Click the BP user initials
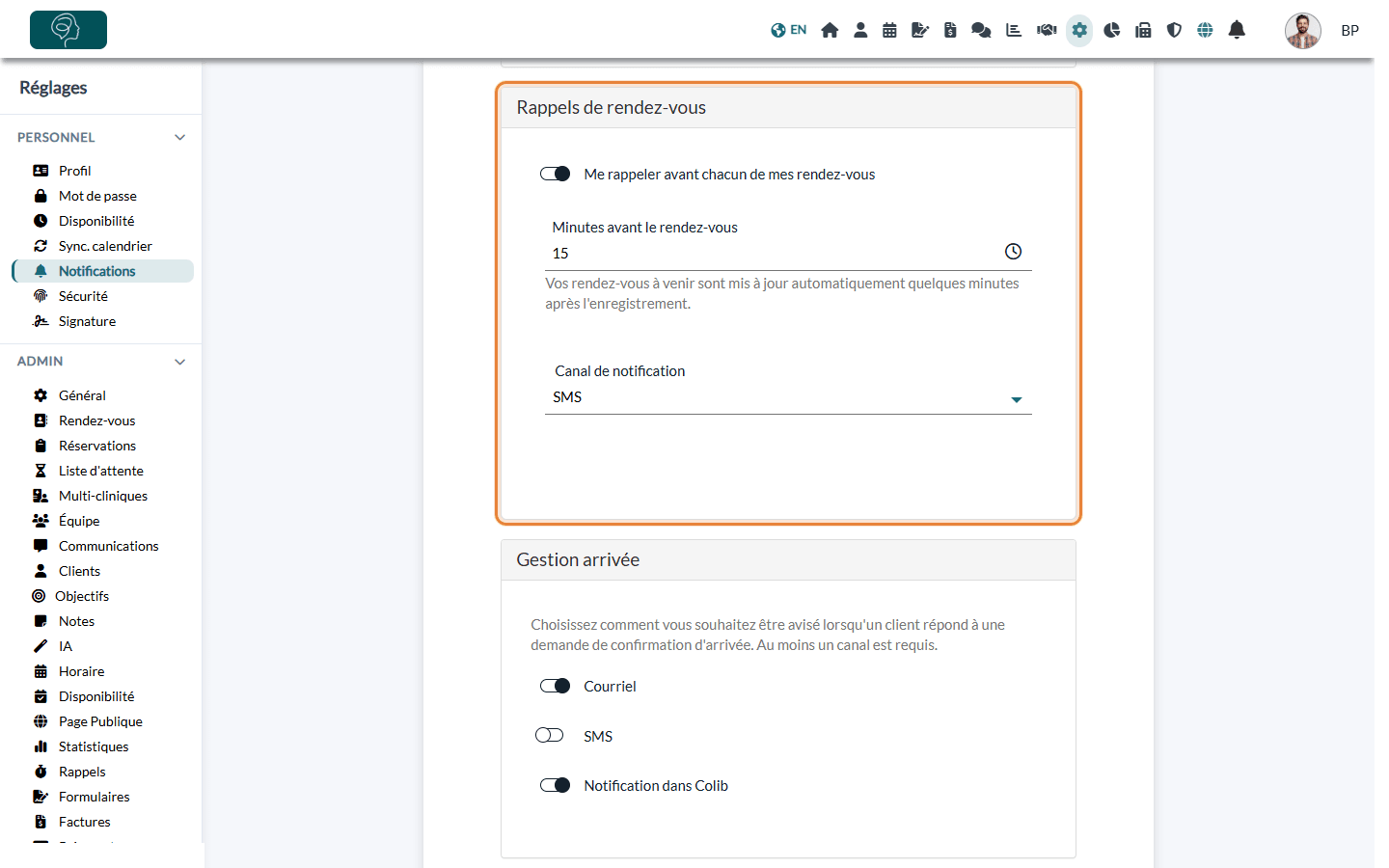1389x868 pixels. pos(1350,31)
